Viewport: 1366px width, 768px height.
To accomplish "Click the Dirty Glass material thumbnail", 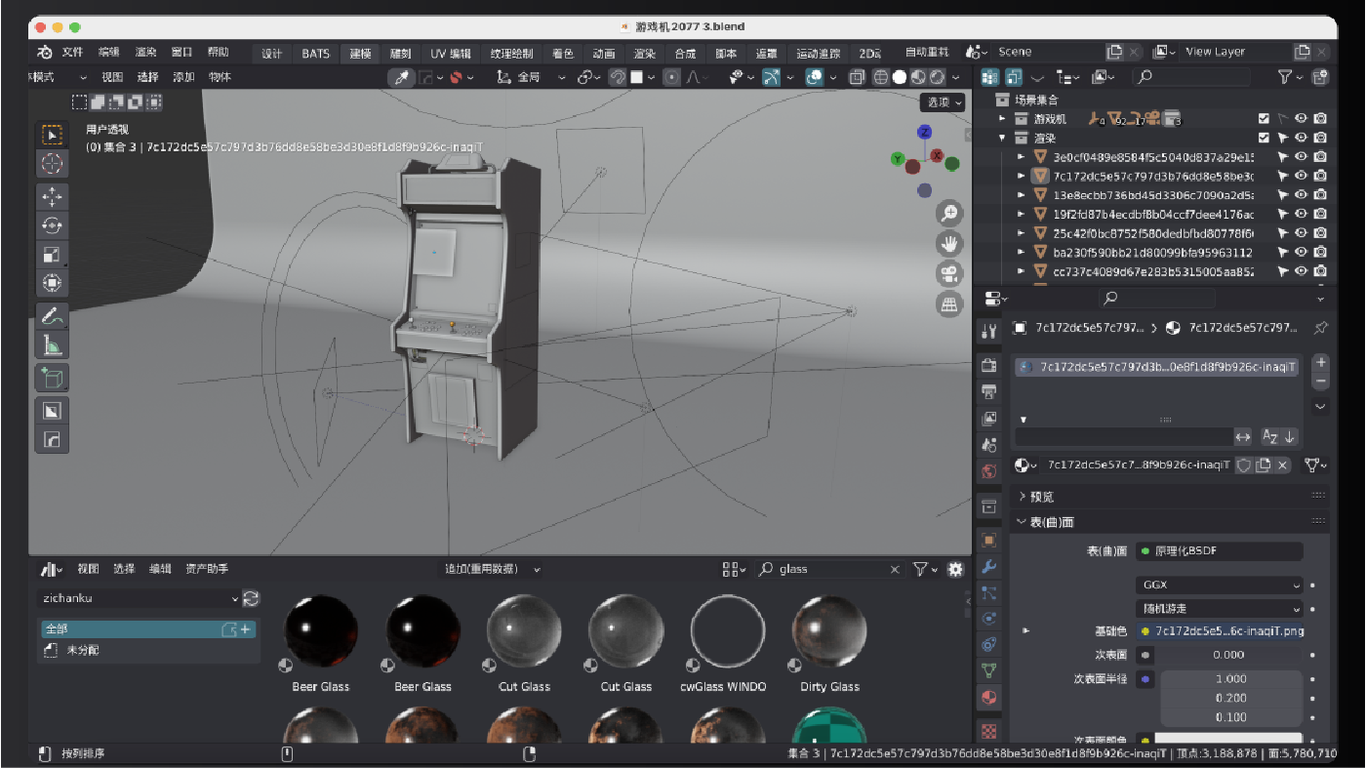I will click(829, 632).
